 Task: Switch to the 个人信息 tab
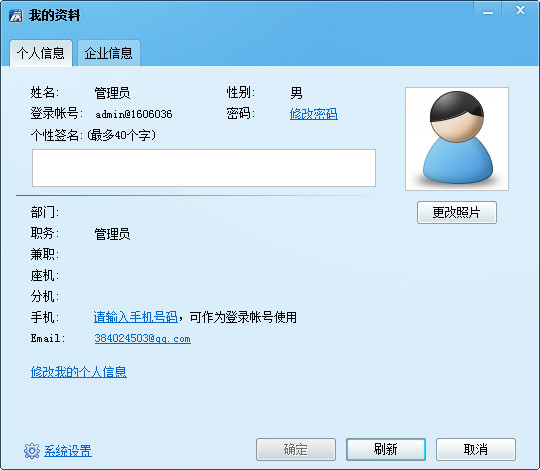click(x=41, y=53)
